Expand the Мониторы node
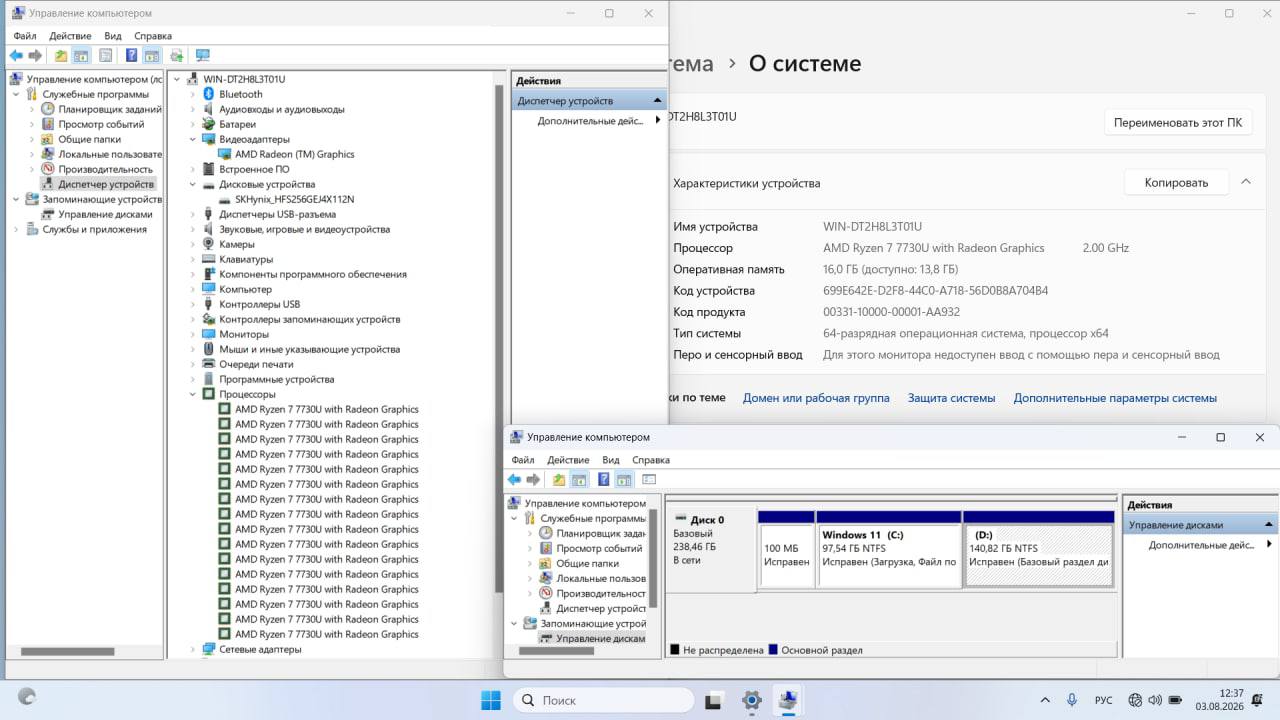Screen dimensions: 1280x720 click(194, 334)
